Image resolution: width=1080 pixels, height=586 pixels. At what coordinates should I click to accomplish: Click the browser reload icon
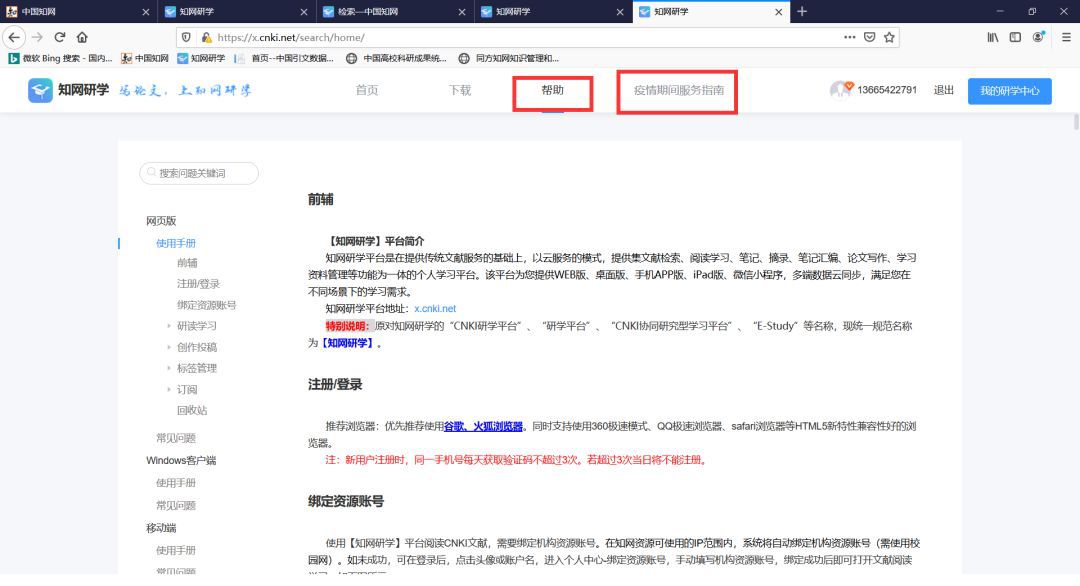tap(60, 37)
